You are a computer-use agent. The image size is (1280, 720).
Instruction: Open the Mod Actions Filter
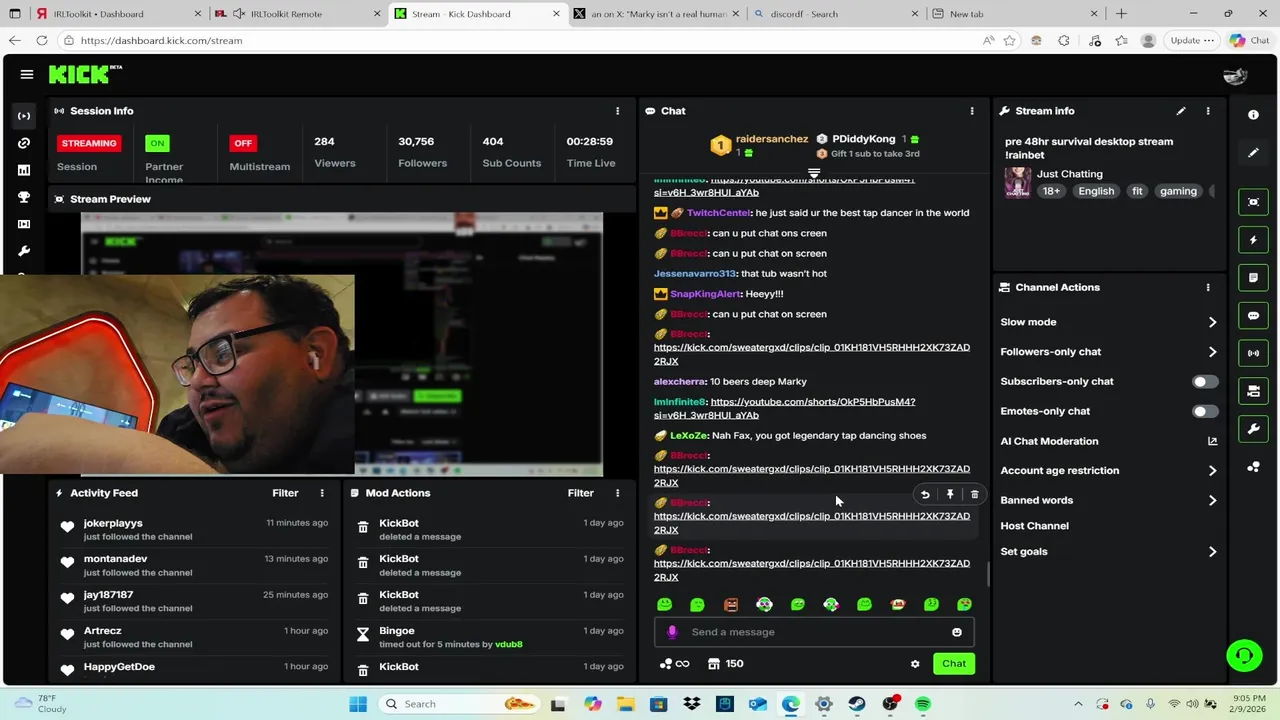tap(581, 493)
